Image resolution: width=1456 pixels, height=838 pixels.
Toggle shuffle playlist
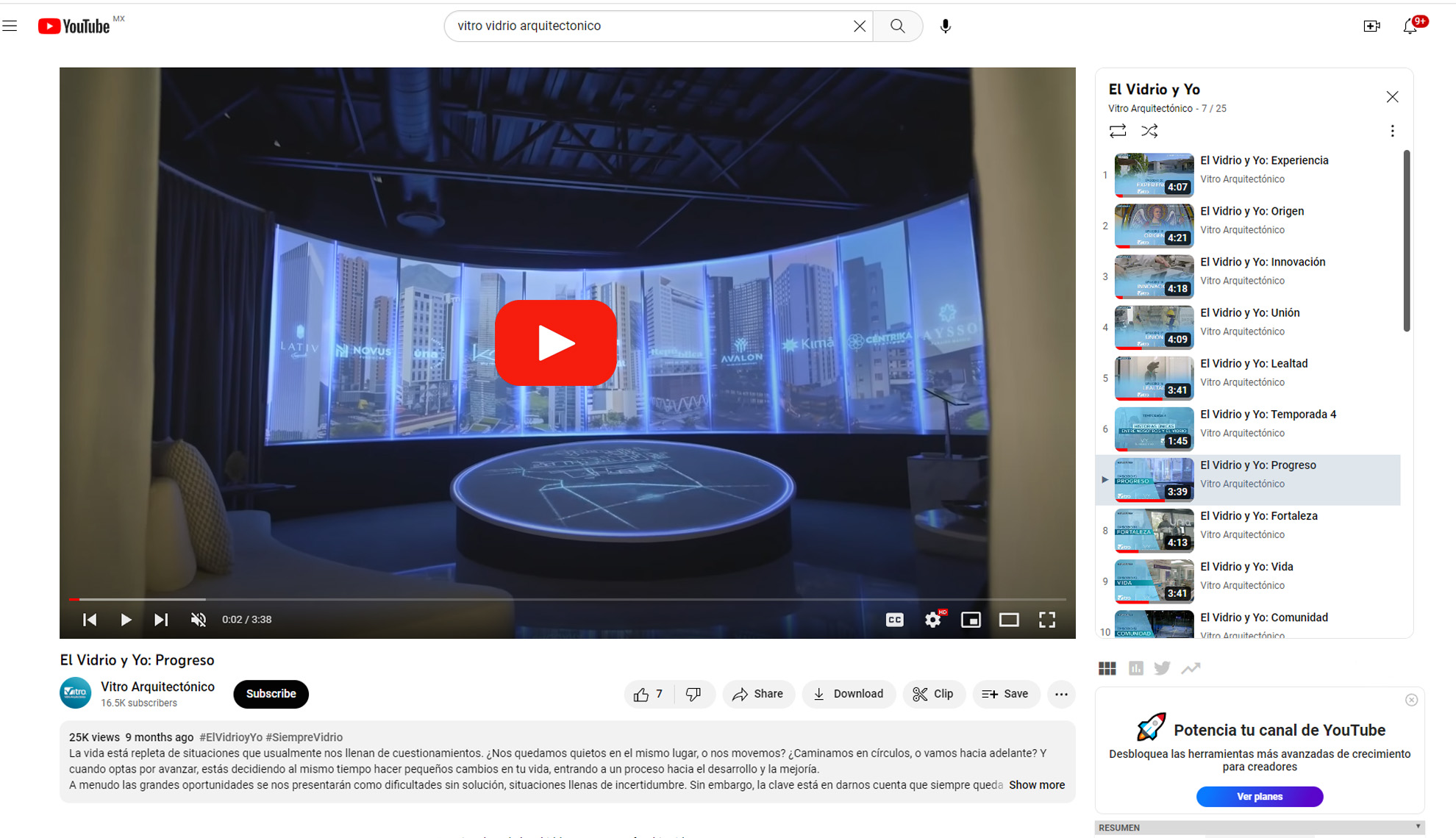[1149, 131]
